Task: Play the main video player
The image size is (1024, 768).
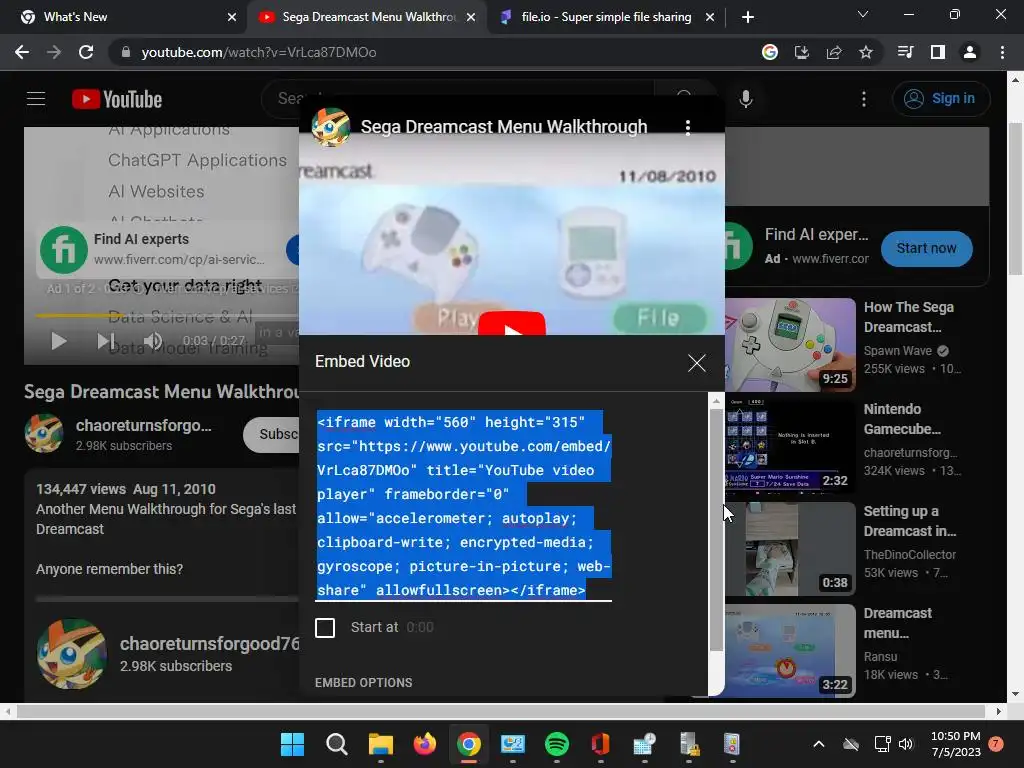Action: coord(58,341)
